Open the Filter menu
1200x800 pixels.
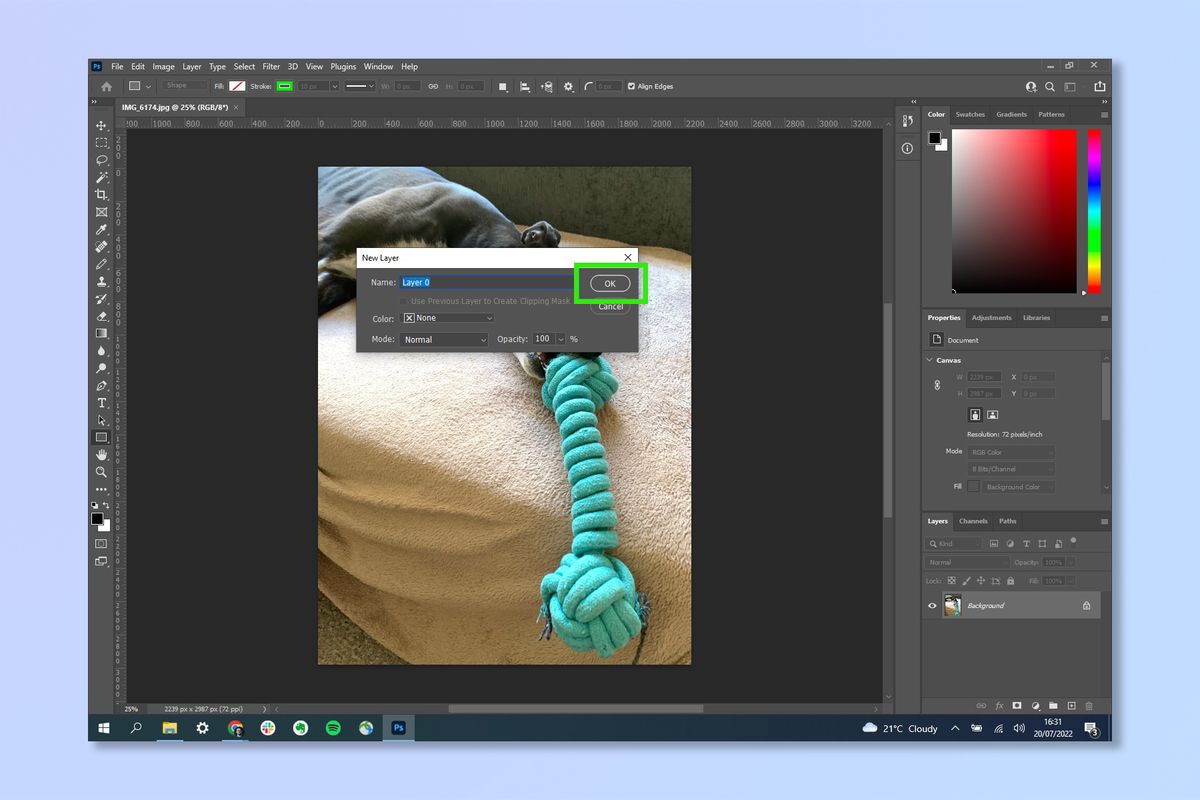[270, 66]
